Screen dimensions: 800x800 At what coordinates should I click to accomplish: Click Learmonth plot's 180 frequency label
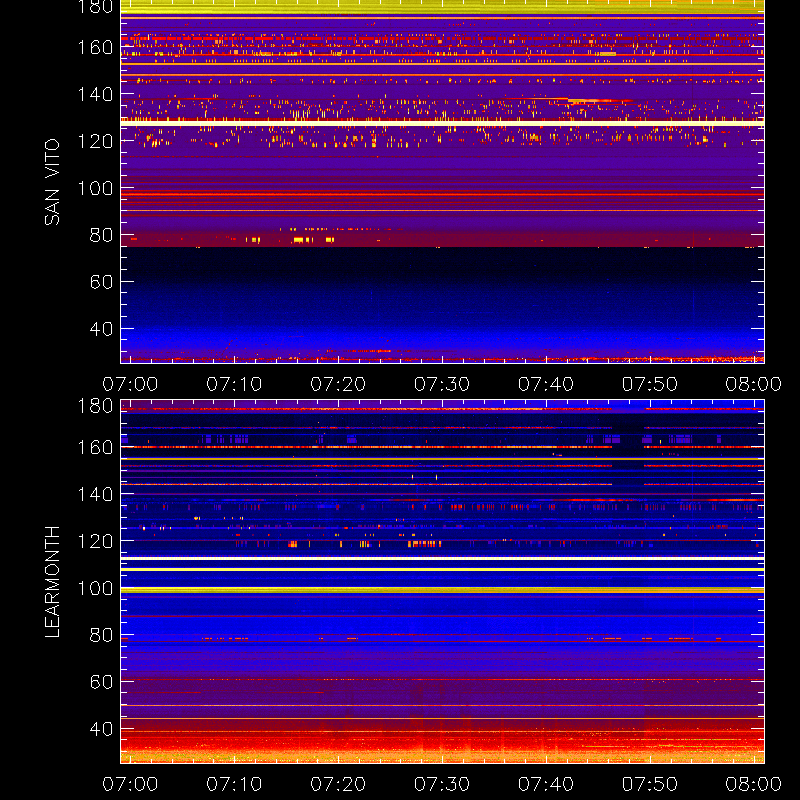95,406
